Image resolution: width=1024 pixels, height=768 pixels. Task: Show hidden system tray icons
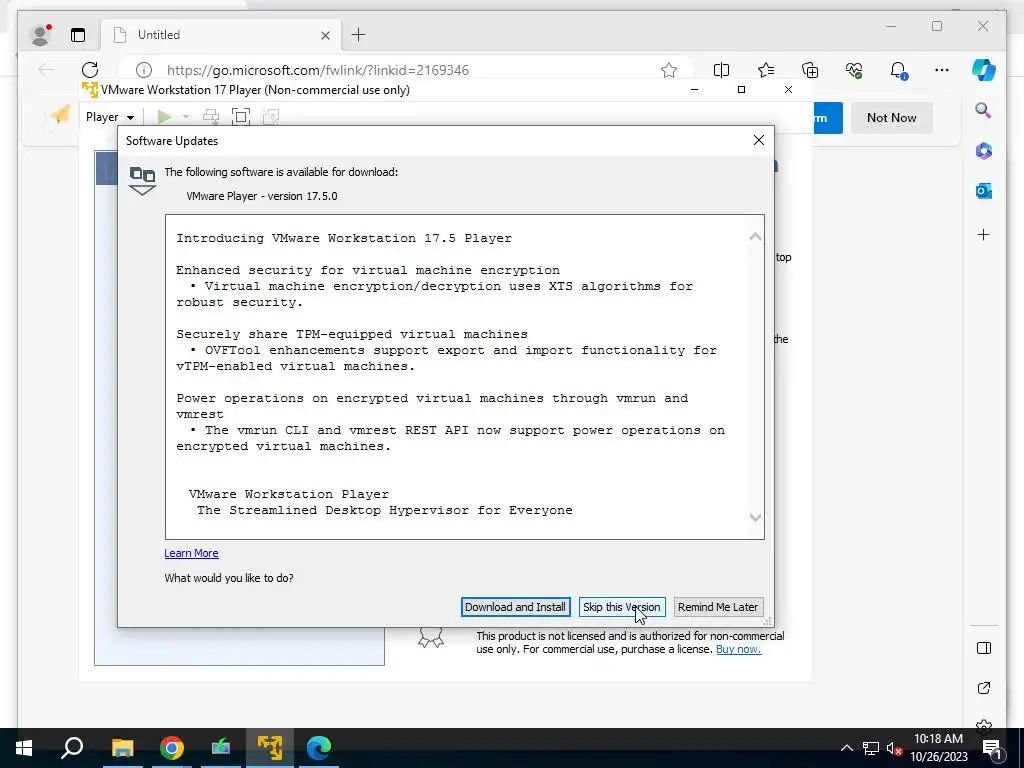coord(846,748)
